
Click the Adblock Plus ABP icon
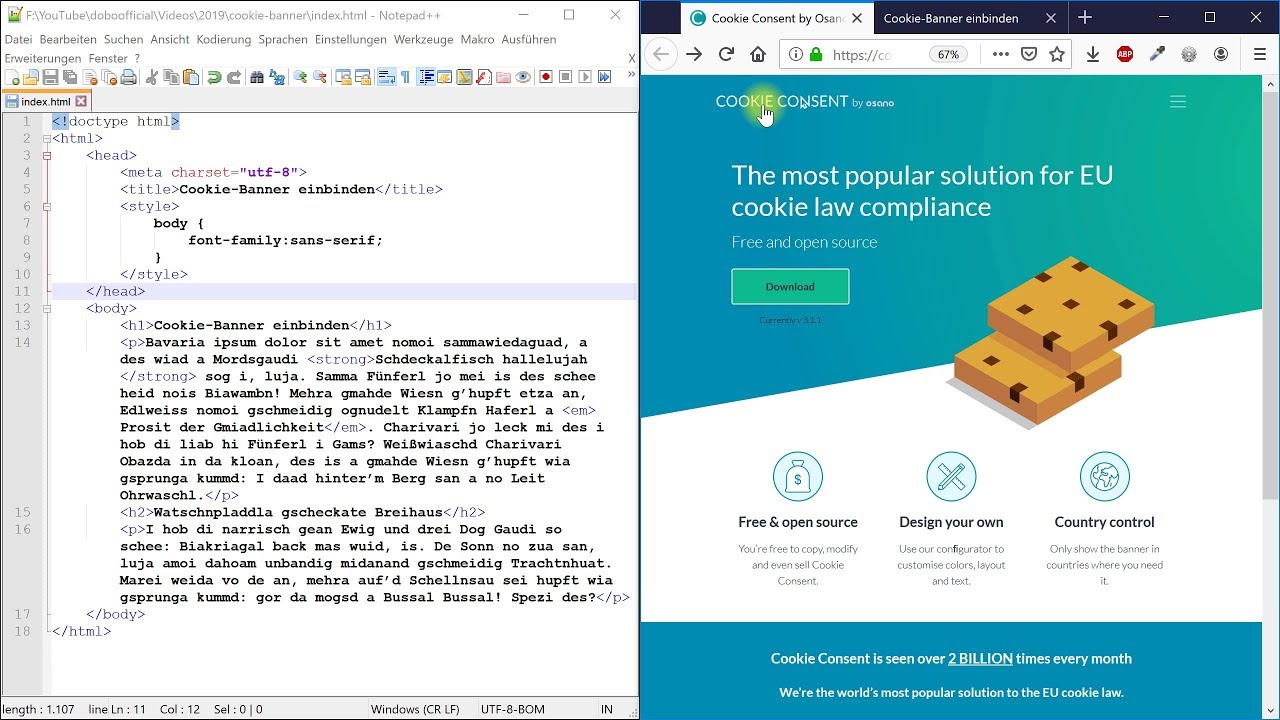[x=1125, y=55]
